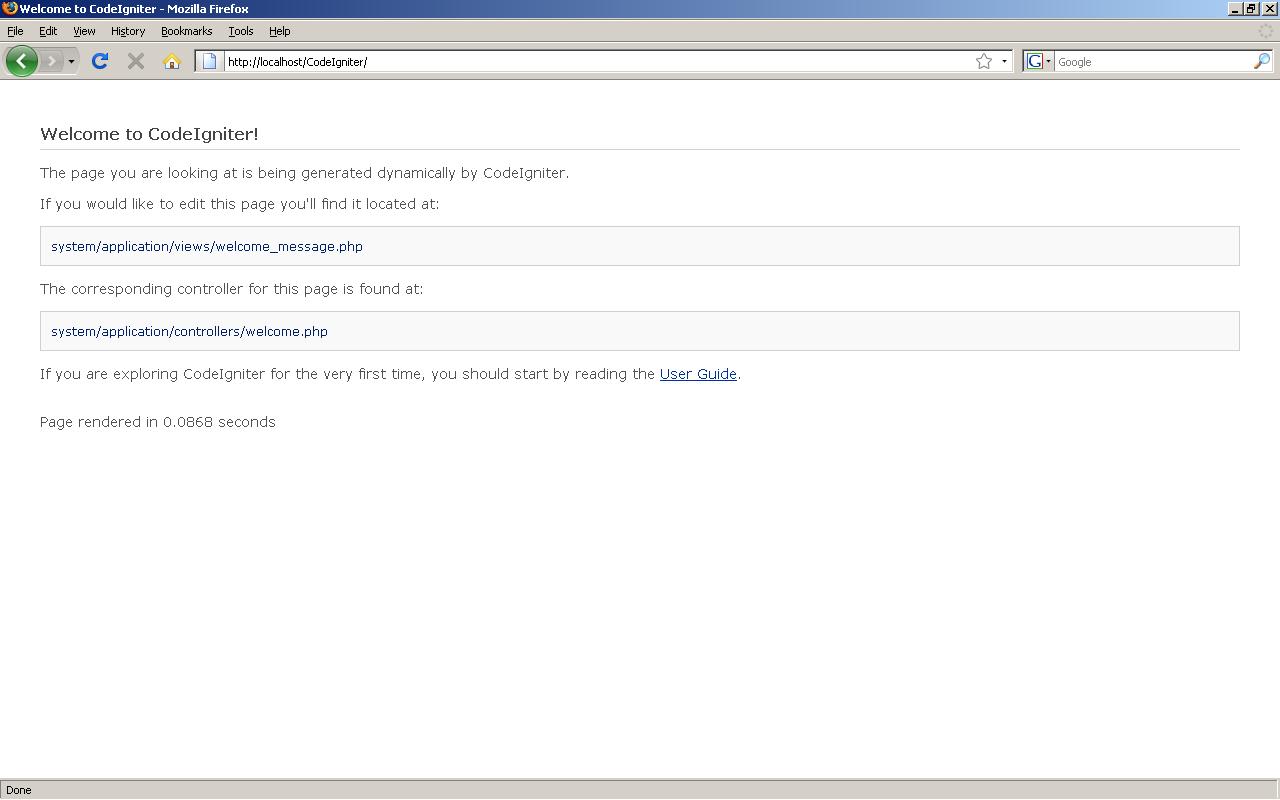Click the URL address field
The width and height of the screenshot is (1280, 800).
pos(598,62)
